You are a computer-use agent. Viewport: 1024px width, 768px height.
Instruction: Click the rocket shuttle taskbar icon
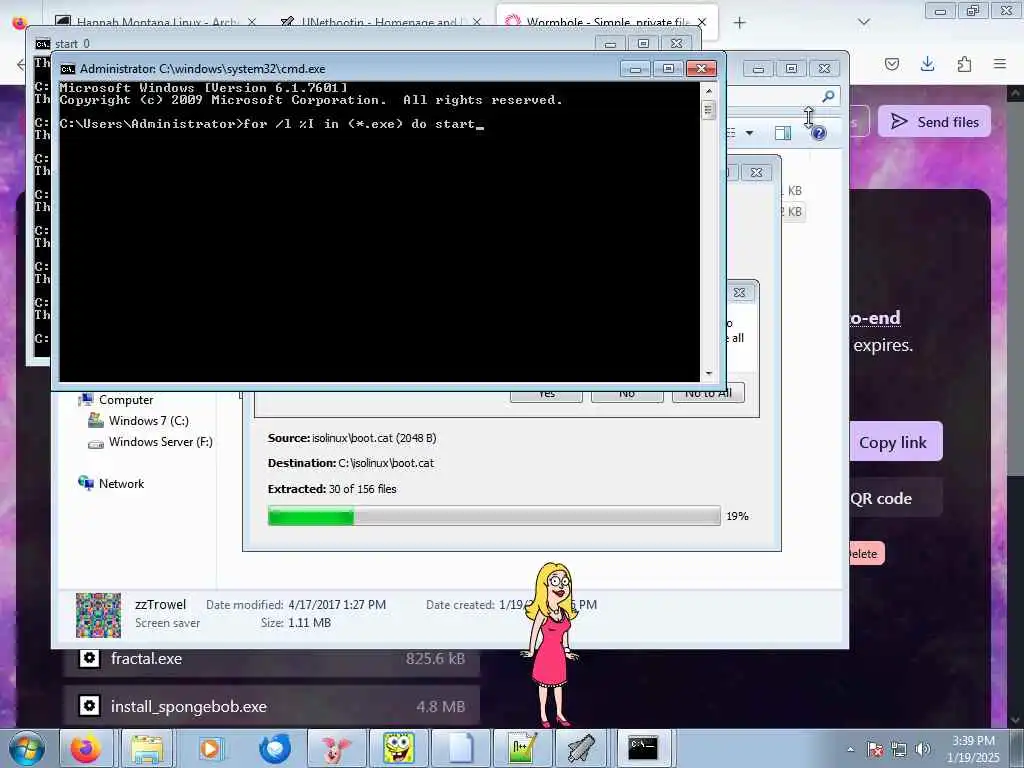tap(580, 748)
